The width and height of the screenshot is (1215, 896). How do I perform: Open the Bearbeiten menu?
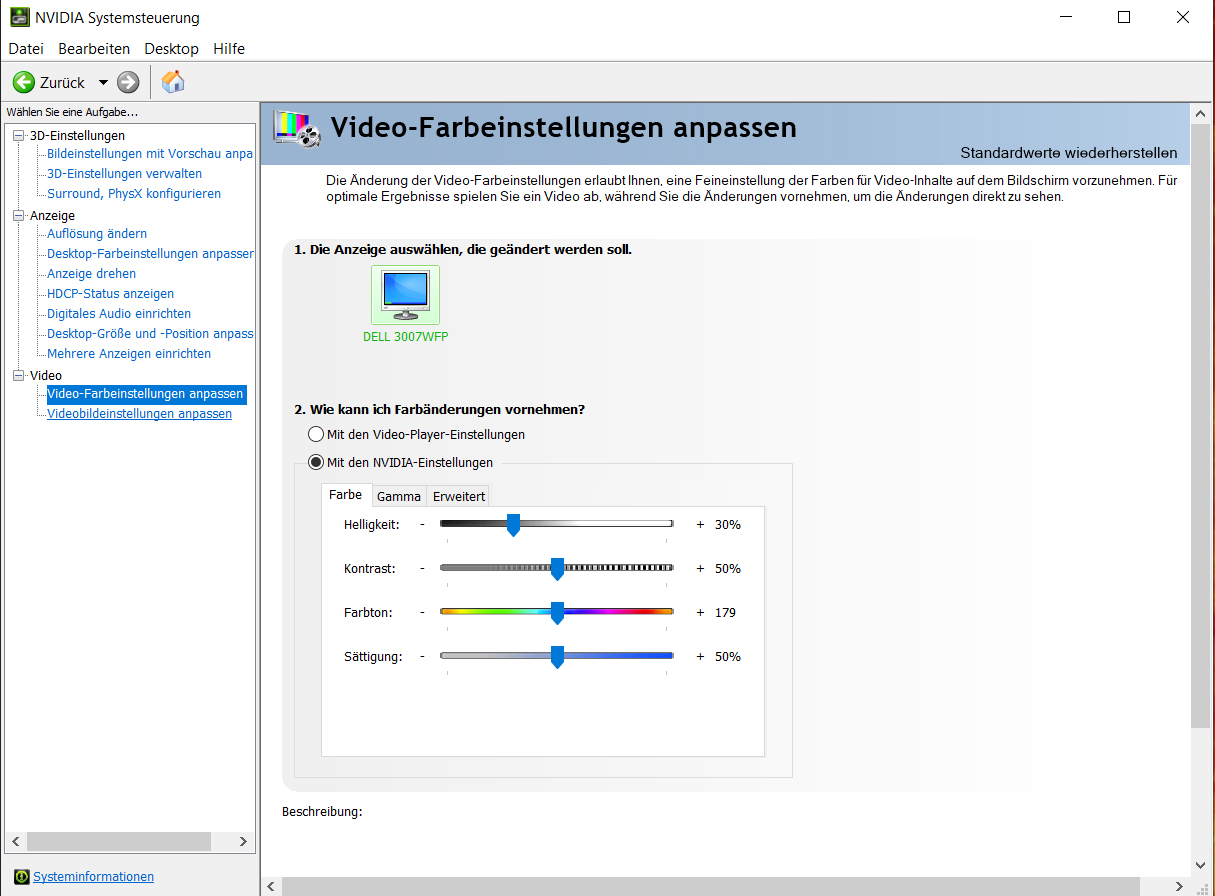94,48
